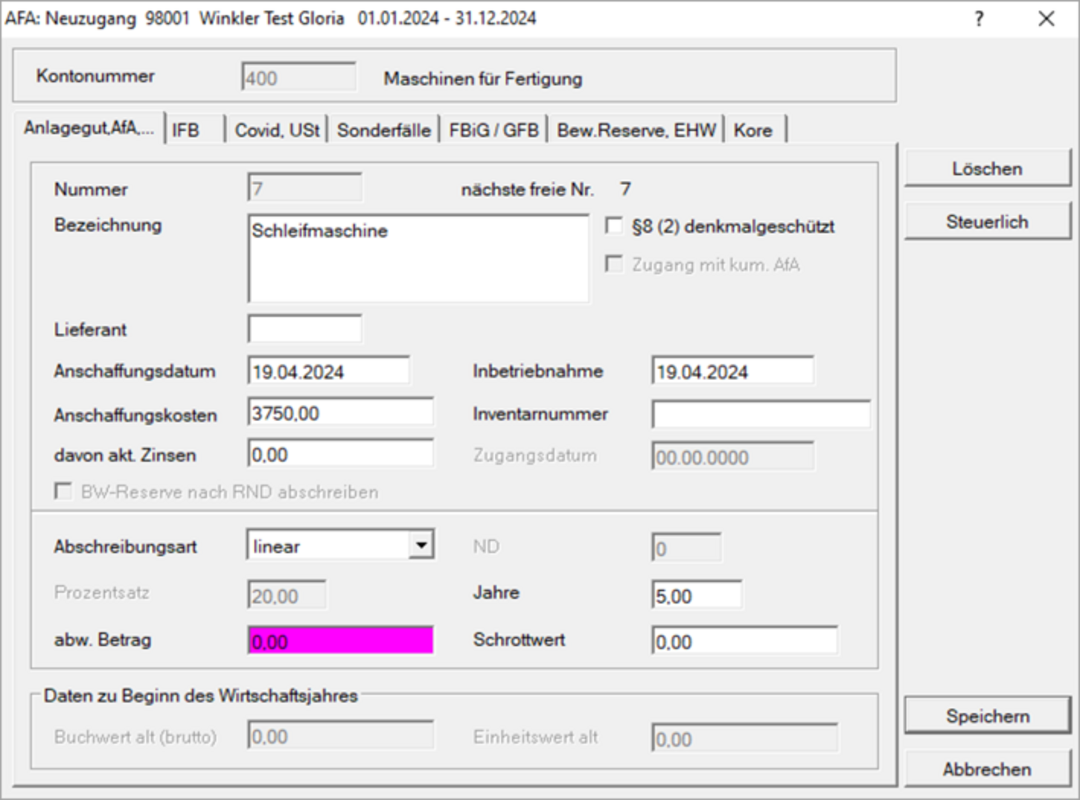
Task: Click into the Bezeichnung text area
Action: 418,258
